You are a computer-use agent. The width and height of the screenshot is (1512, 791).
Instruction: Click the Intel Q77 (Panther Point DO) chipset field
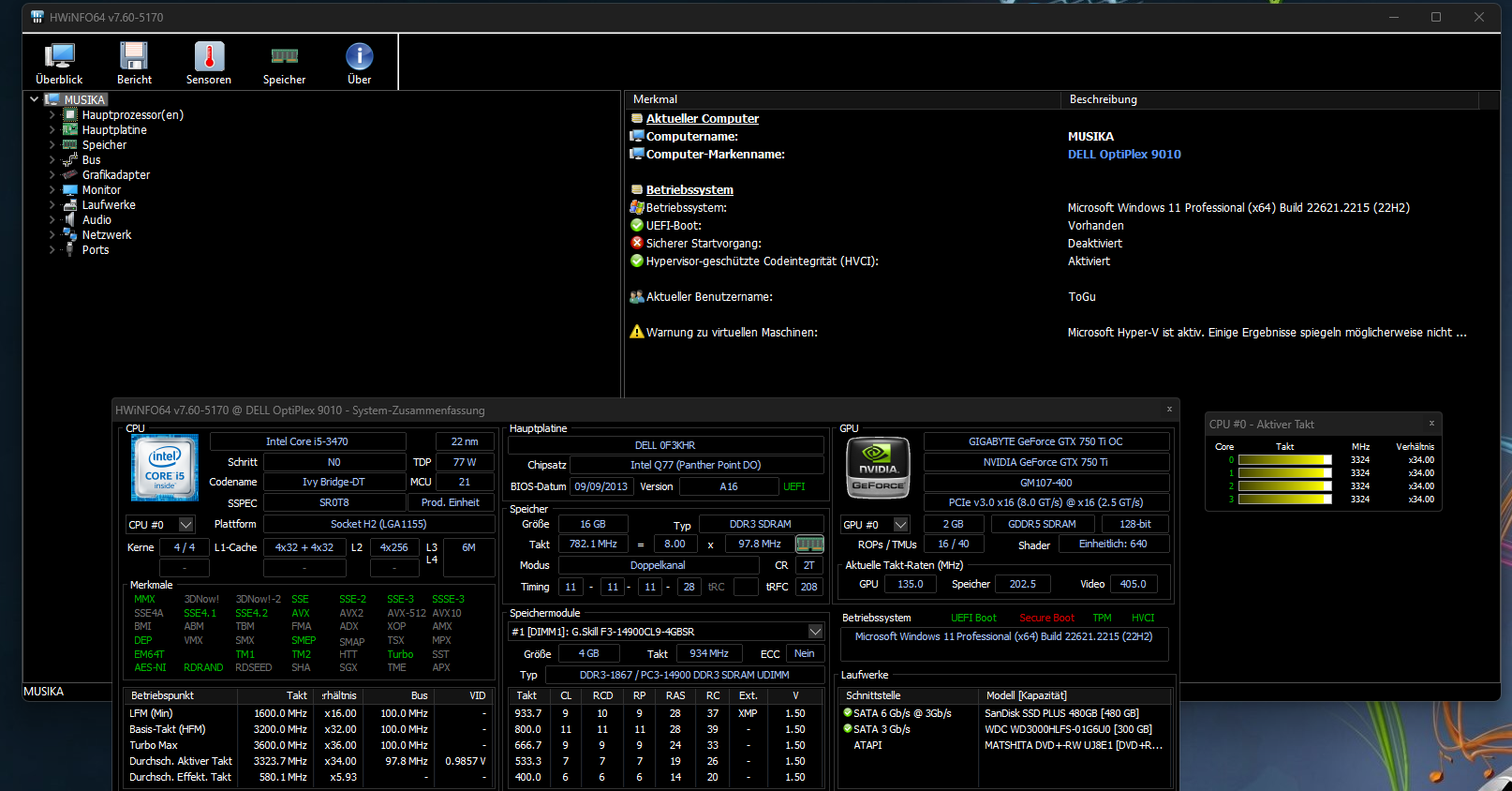695,465
